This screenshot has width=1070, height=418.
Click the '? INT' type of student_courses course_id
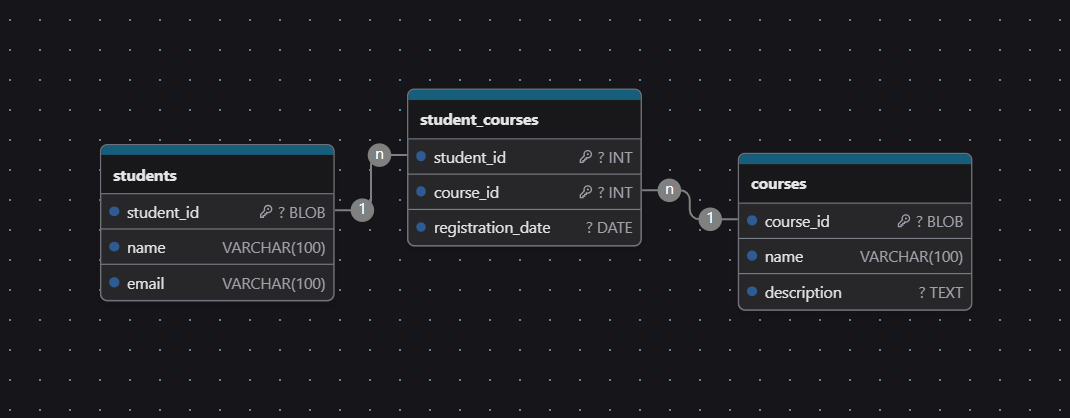615,193
